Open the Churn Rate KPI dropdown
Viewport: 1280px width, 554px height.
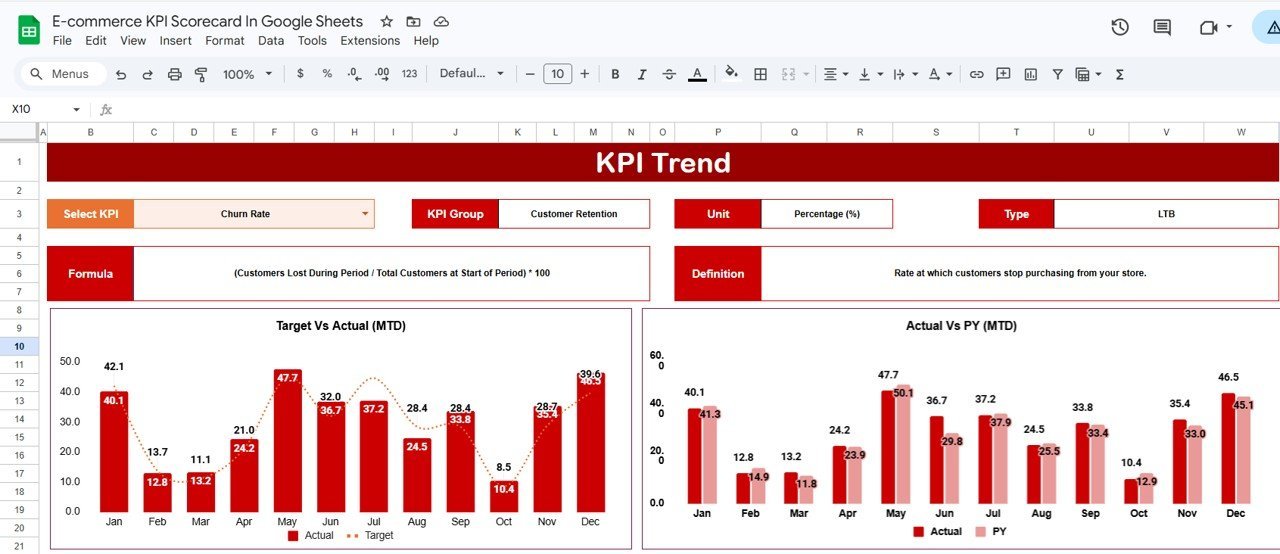pyautogui.click(x=365, y=214)
